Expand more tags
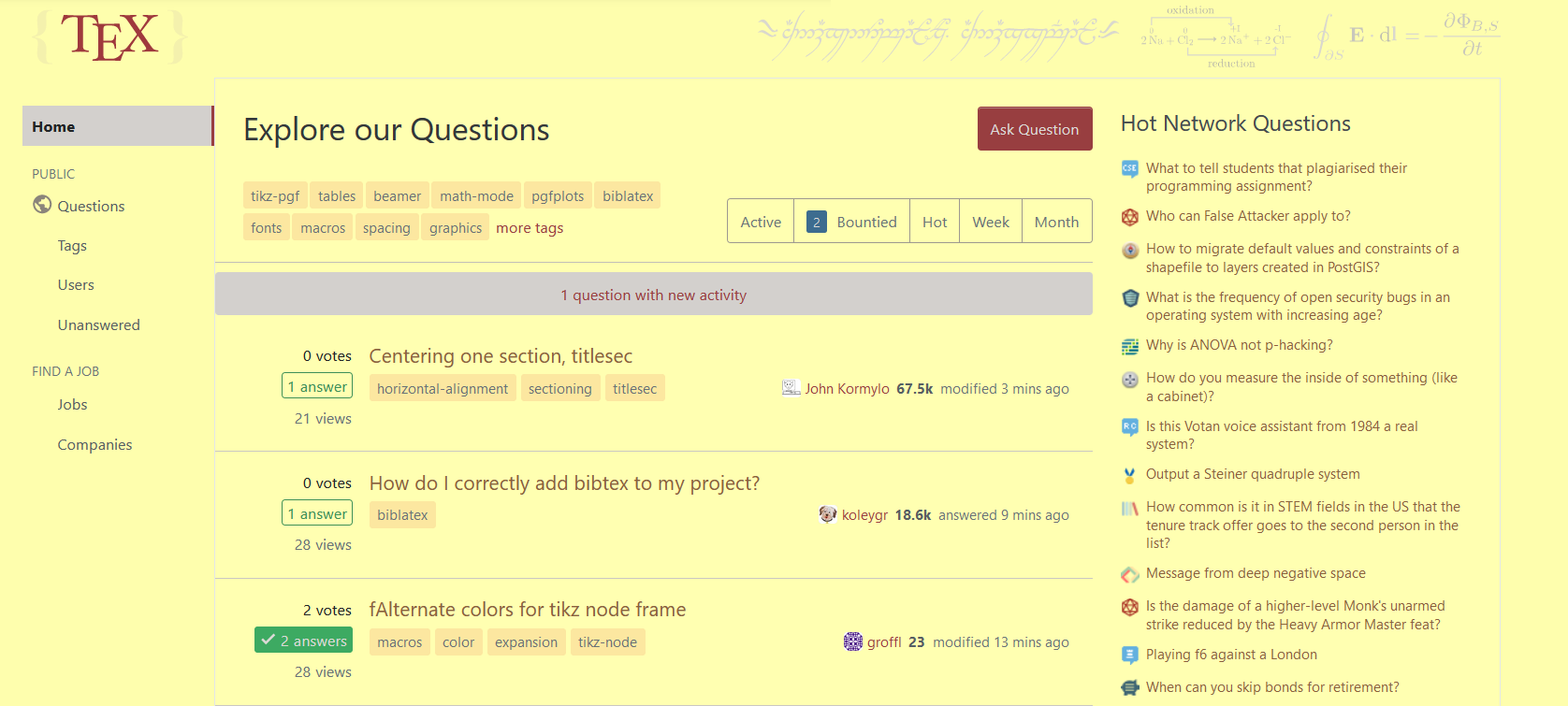Screen dimensions: 1568x706 pyautogui.click(x=530, y=227)
